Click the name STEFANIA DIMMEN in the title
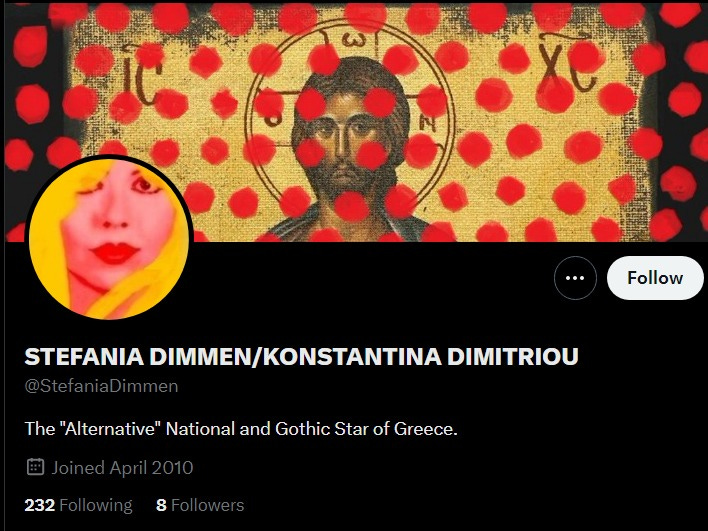This screenshot has width=708, height=531. click(x=135, y=356)
